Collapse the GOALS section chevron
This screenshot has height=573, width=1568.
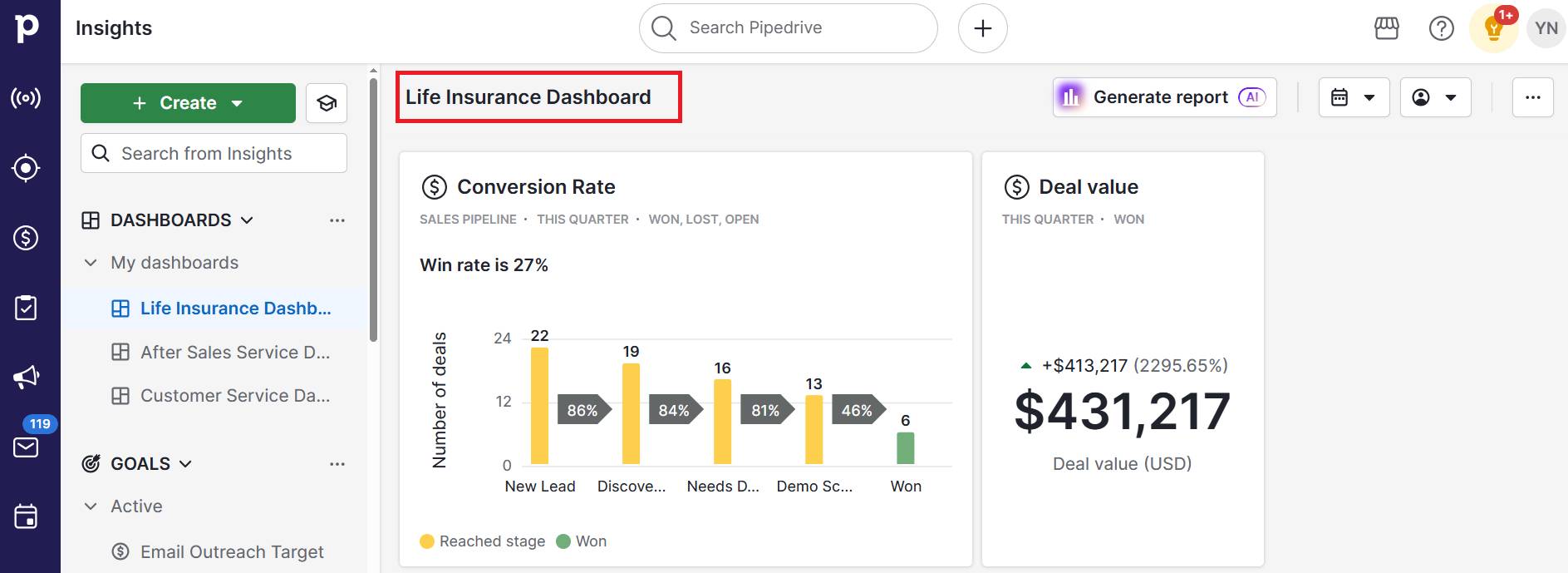click(x=185, y=464)
